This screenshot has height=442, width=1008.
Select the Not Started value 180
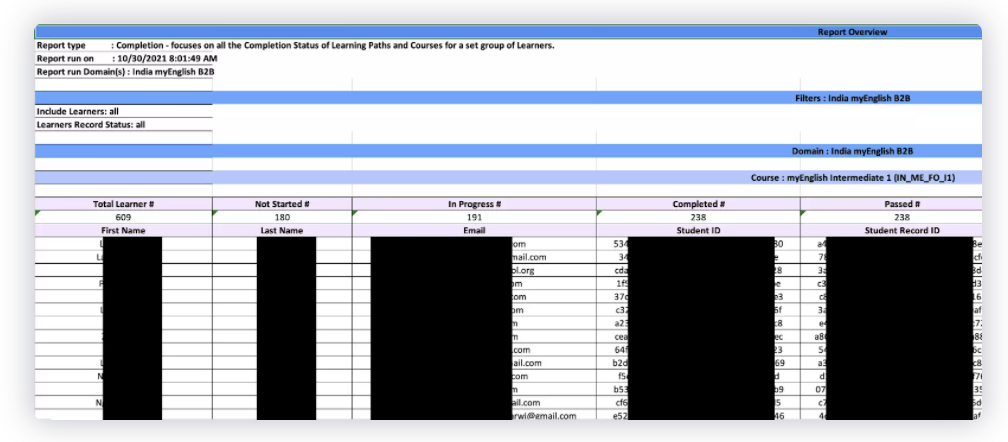[282, 217]
